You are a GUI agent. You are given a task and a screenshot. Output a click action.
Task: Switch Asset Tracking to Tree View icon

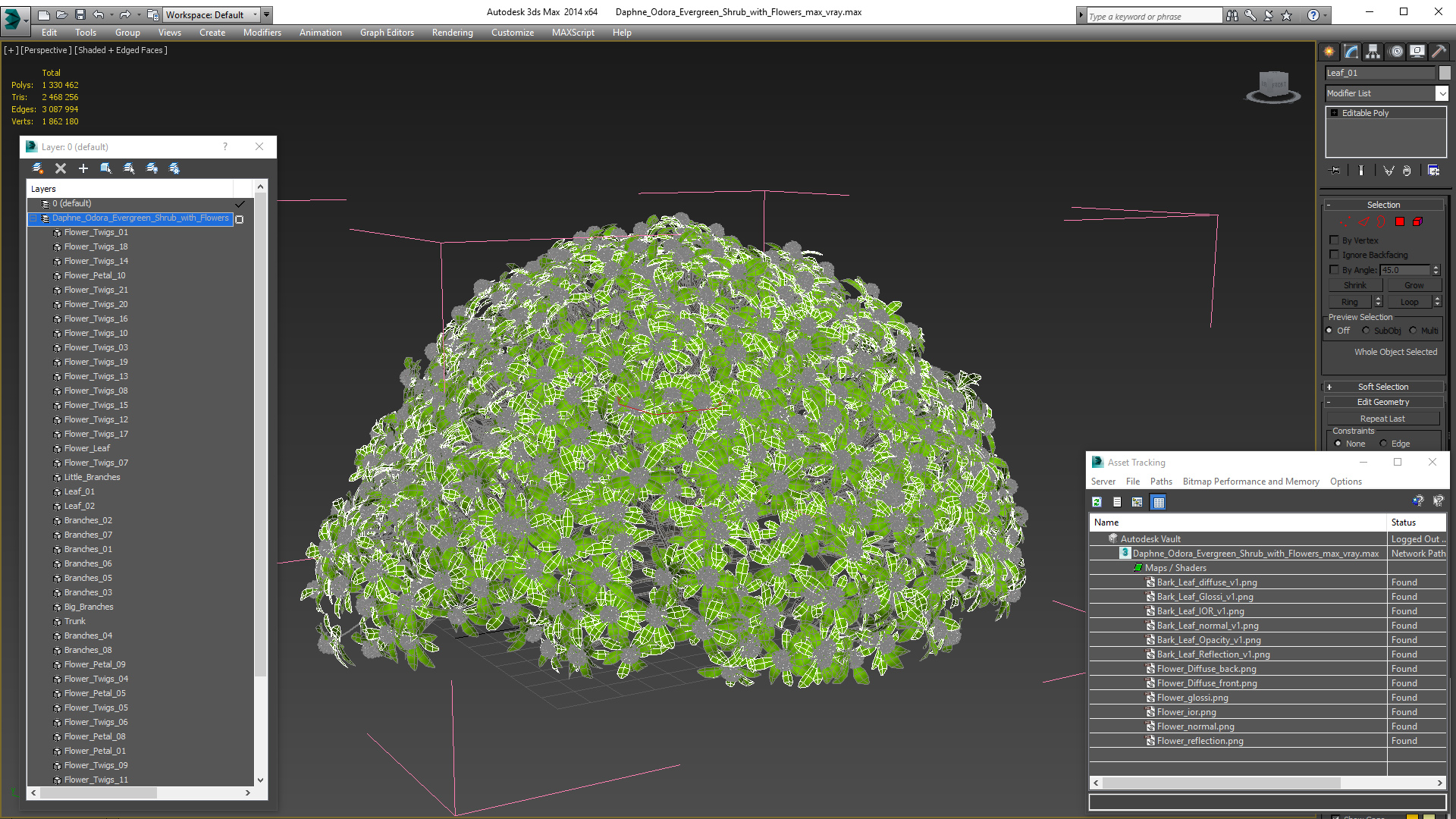click(x=1137, y=502)
